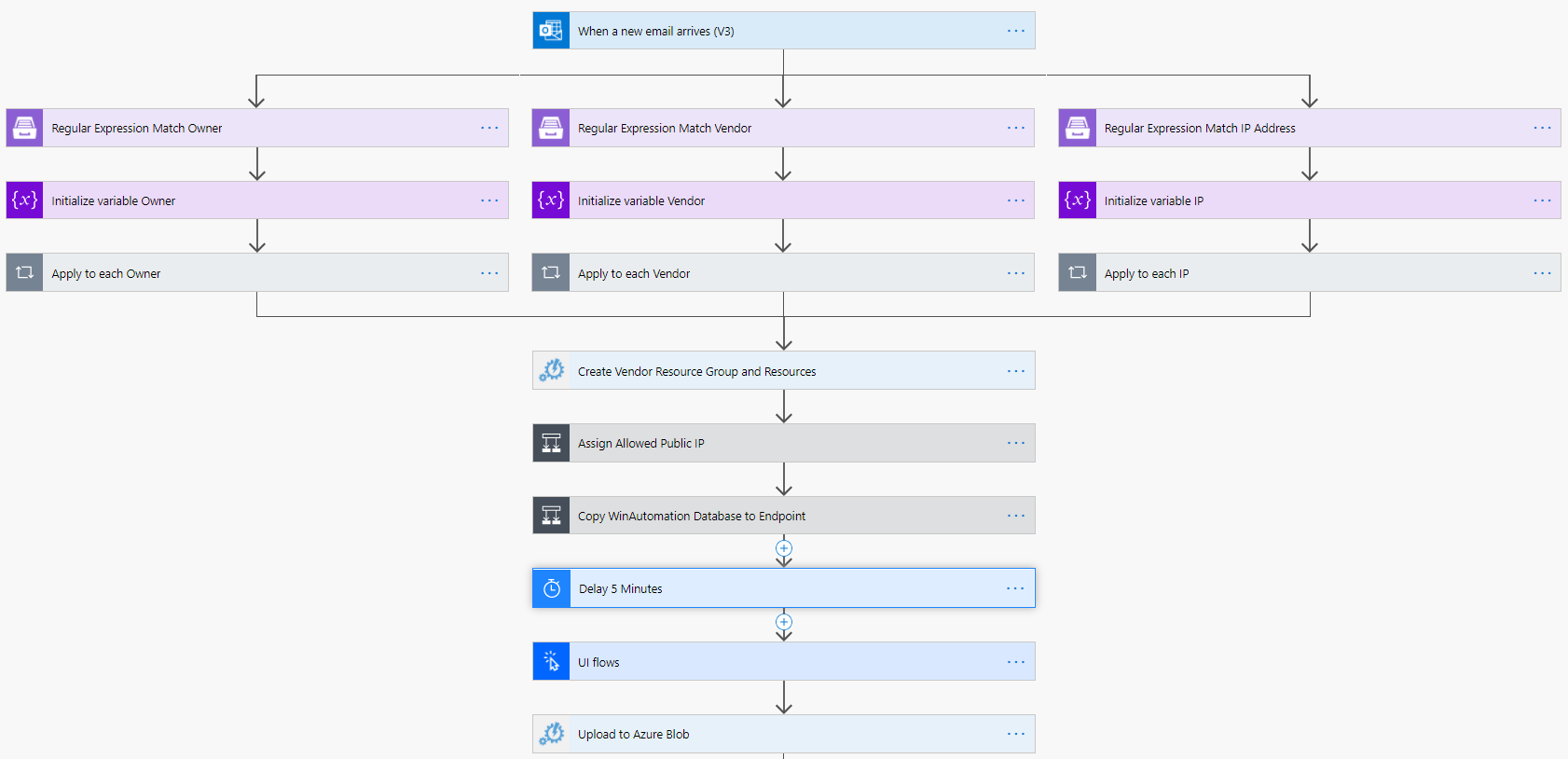Click the scope icon on Assign Allowed Public IP

551,443
